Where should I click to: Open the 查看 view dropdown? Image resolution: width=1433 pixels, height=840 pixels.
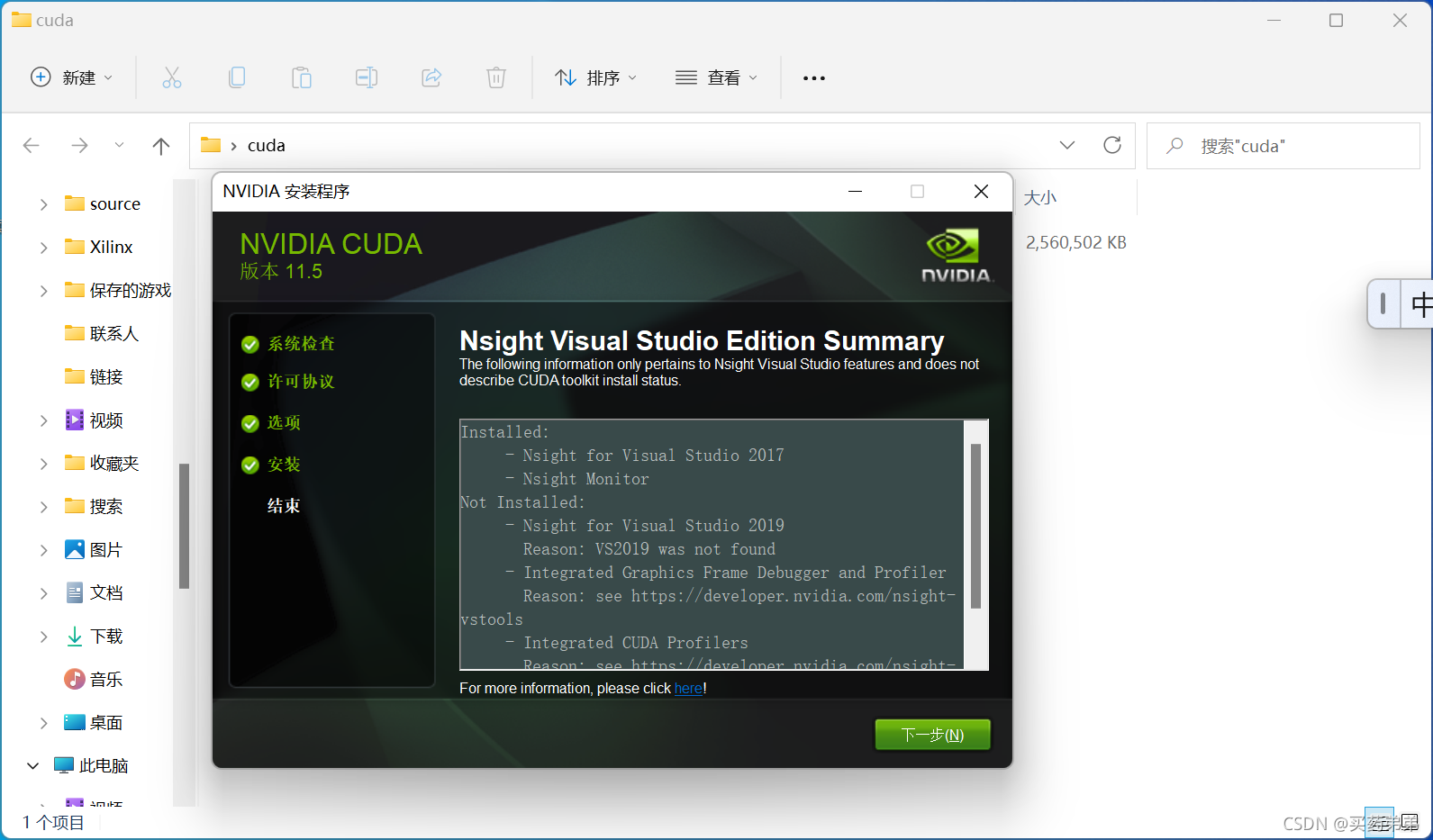pos(716,77)
